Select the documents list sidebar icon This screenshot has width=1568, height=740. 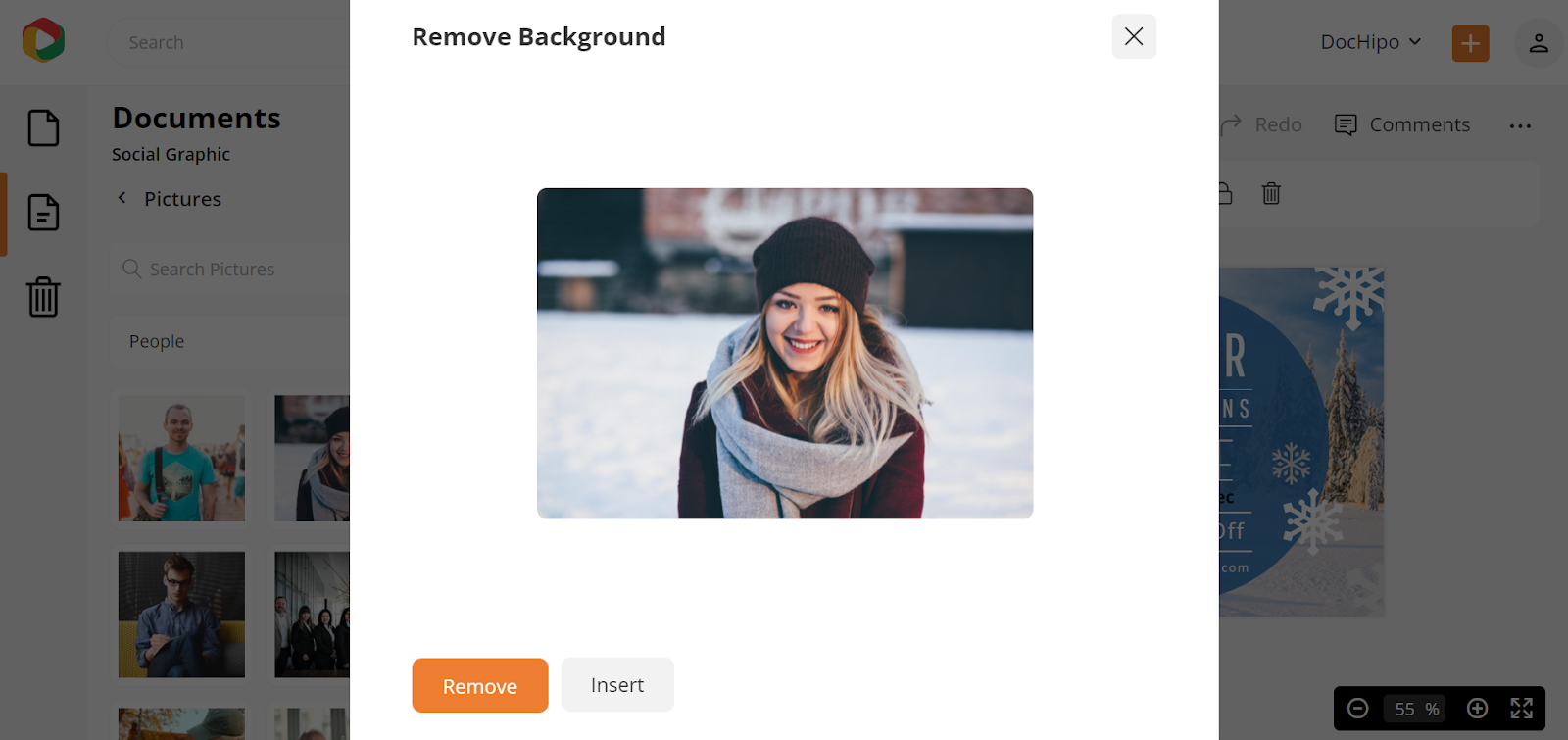43,212
